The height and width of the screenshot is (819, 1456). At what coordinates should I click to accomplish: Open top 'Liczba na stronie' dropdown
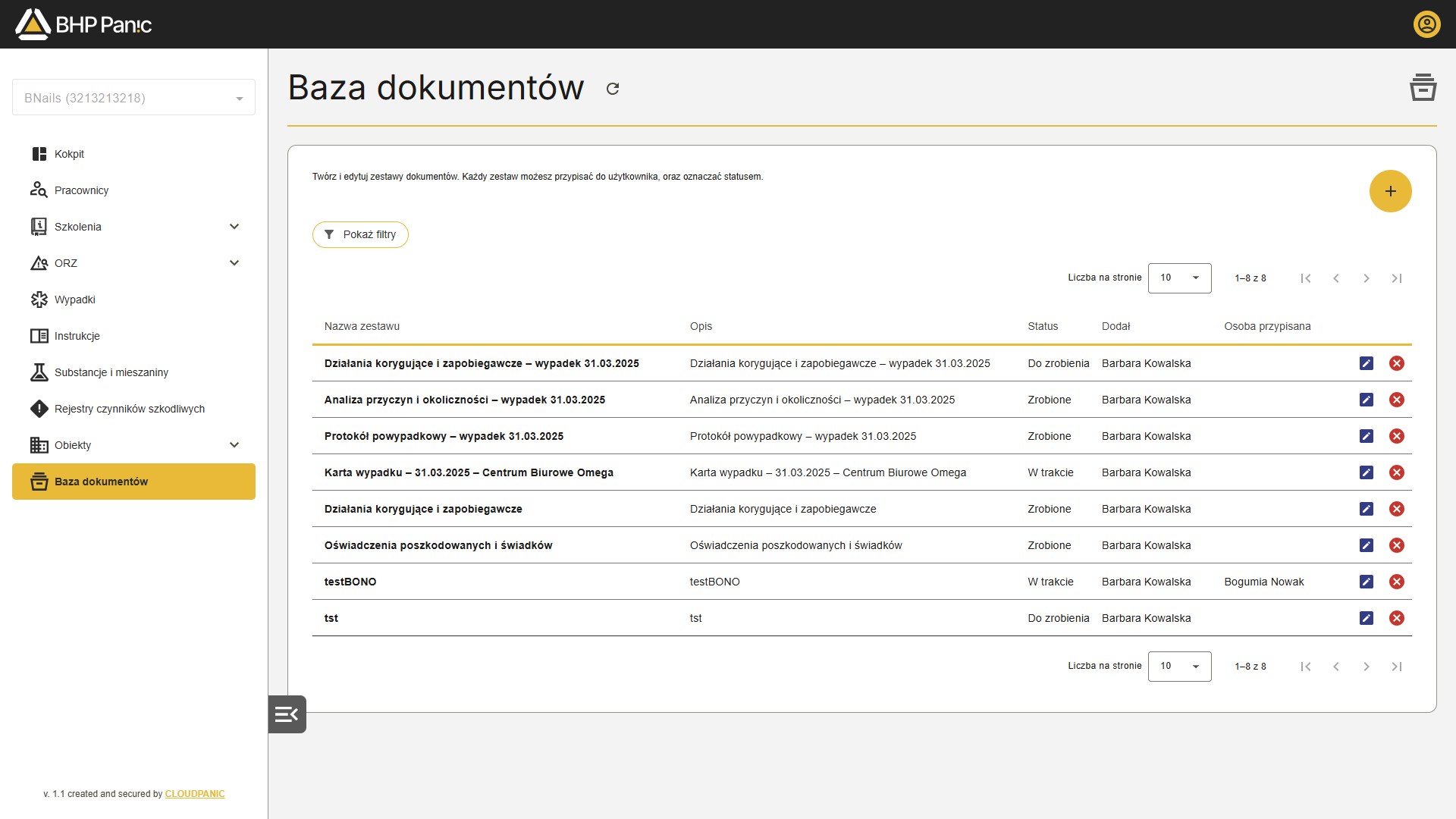click(x=1179, y=278)
